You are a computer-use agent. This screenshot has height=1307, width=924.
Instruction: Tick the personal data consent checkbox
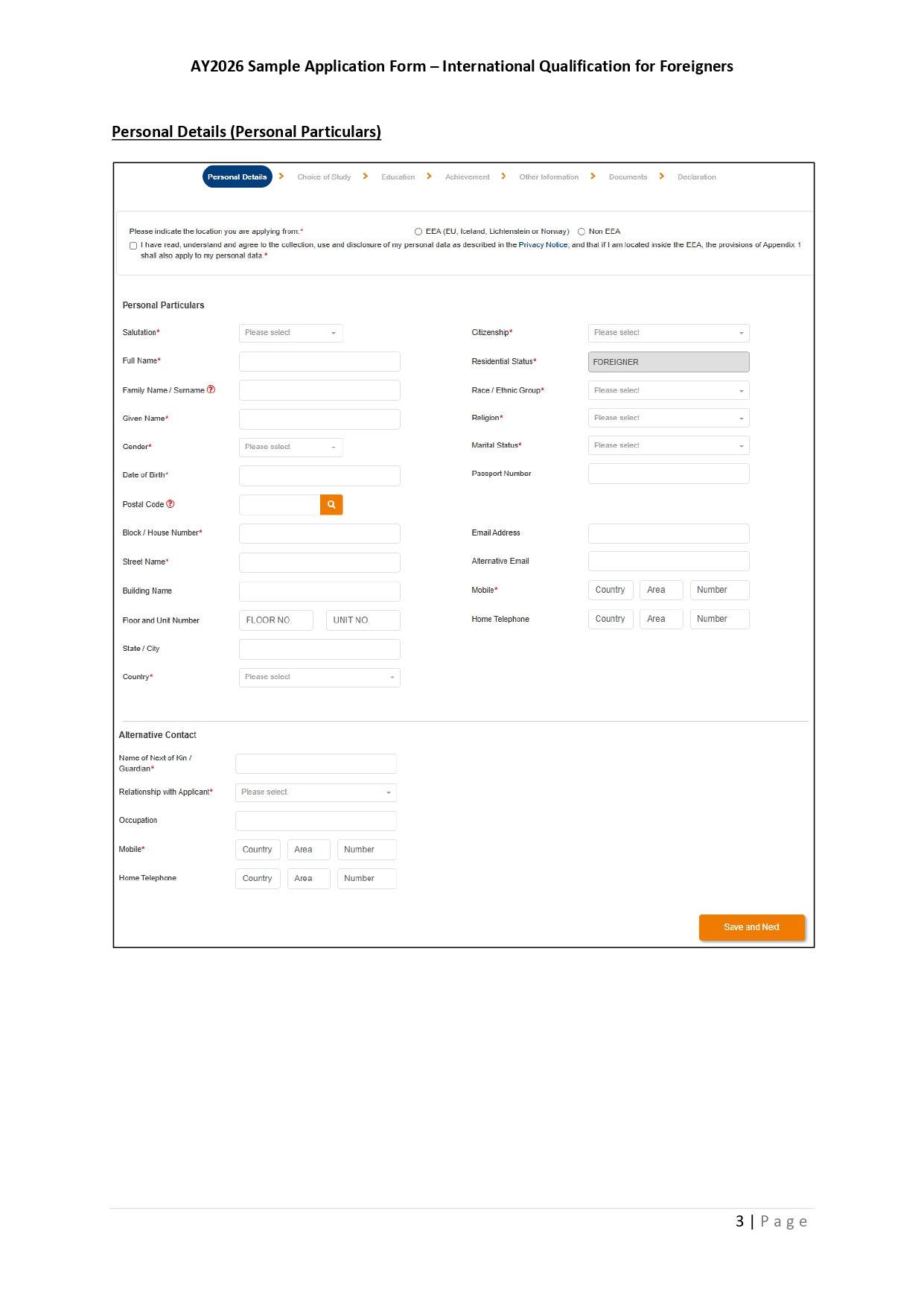pos(133,246)
